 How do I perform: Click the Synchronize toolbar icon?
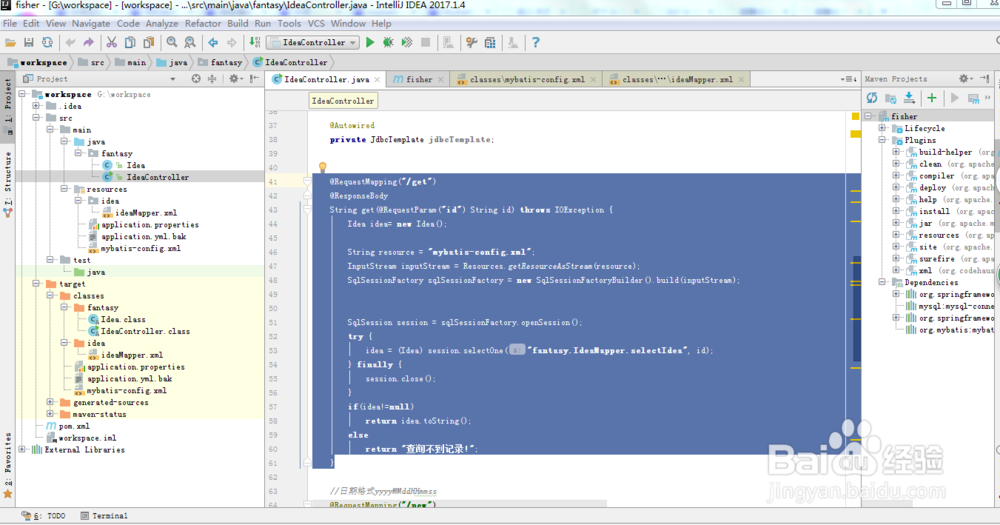(47, 43)
